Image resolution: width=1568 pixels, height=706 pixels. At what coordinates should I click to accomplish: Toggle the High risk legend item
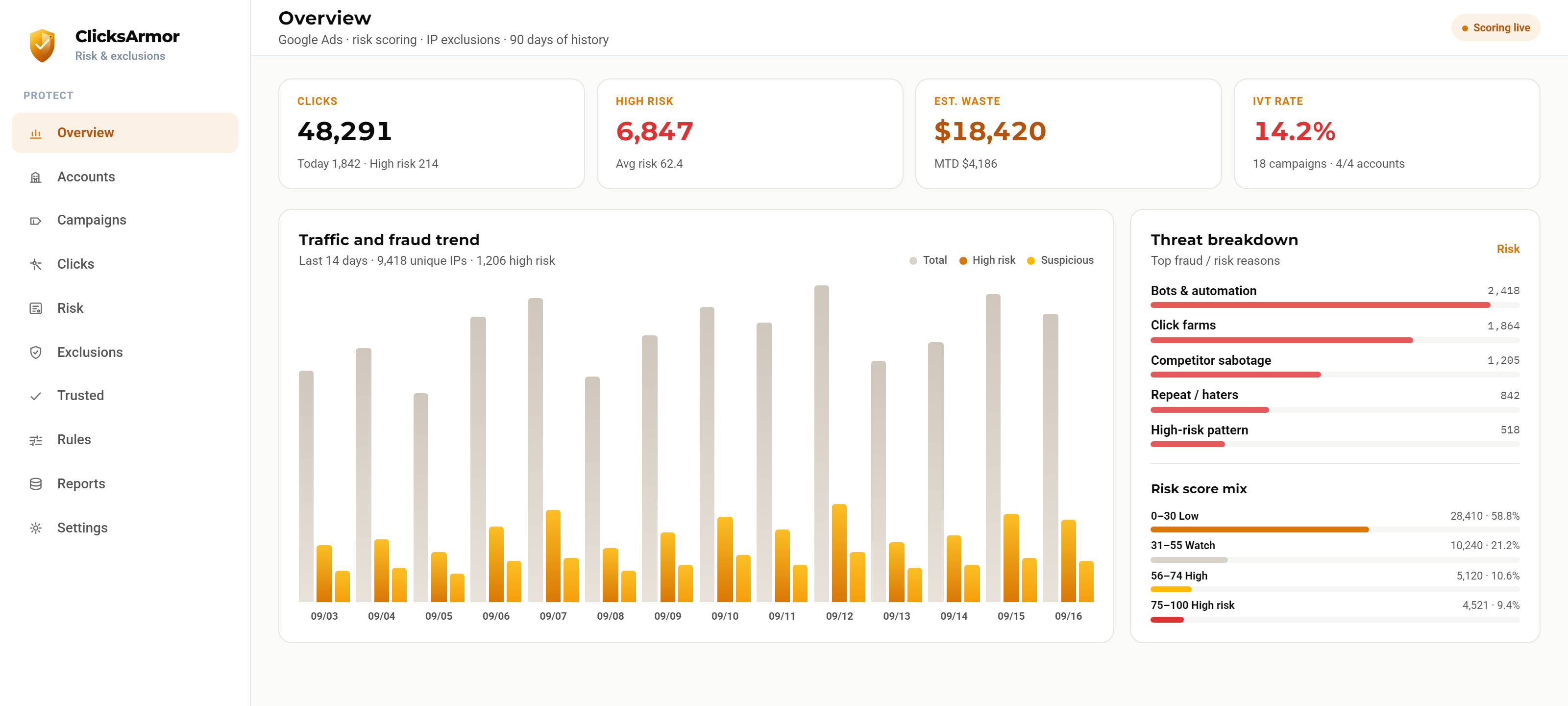point(987,260)
